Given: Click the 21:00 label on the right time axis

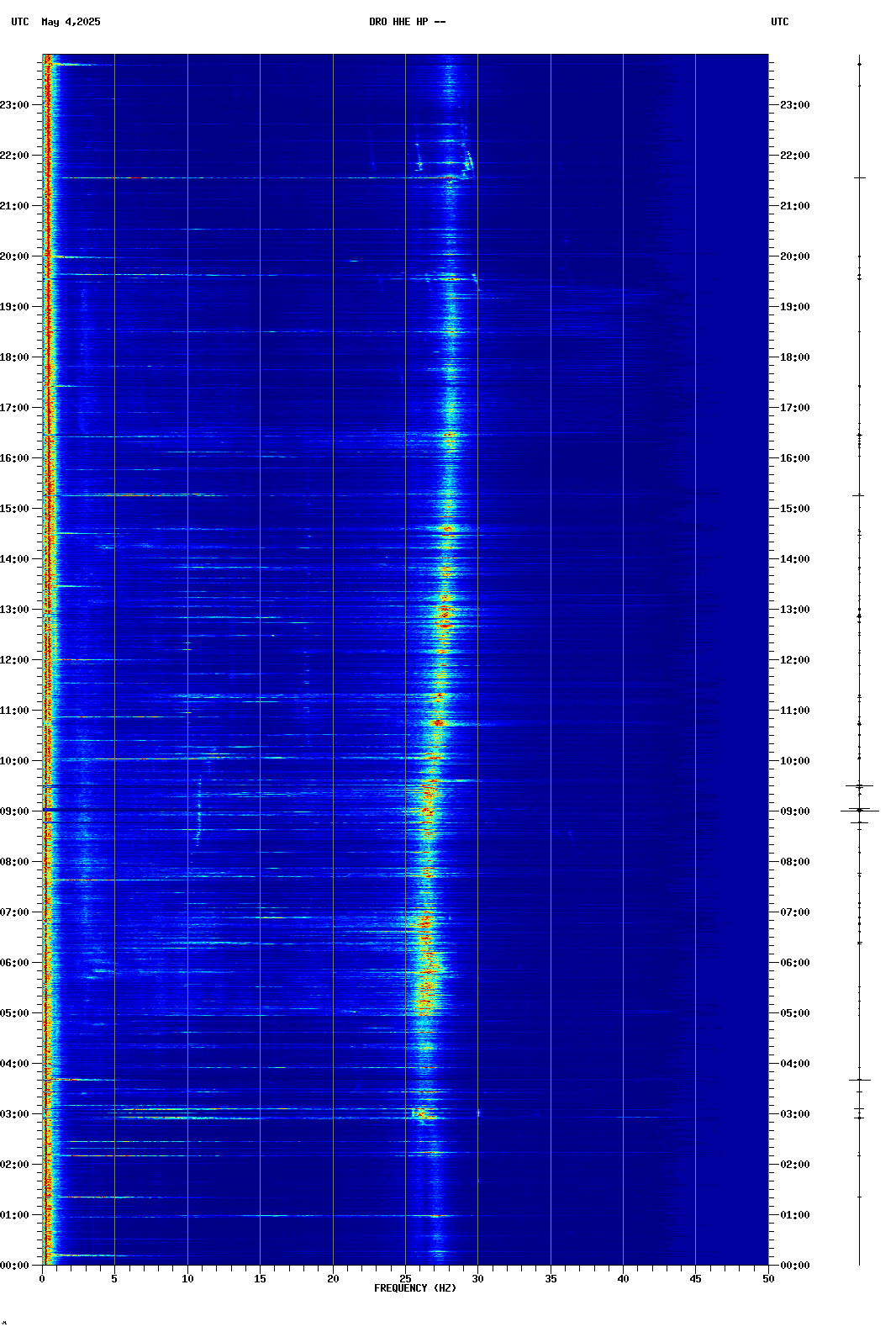Looking at the screenshot, I should [795, 206].
